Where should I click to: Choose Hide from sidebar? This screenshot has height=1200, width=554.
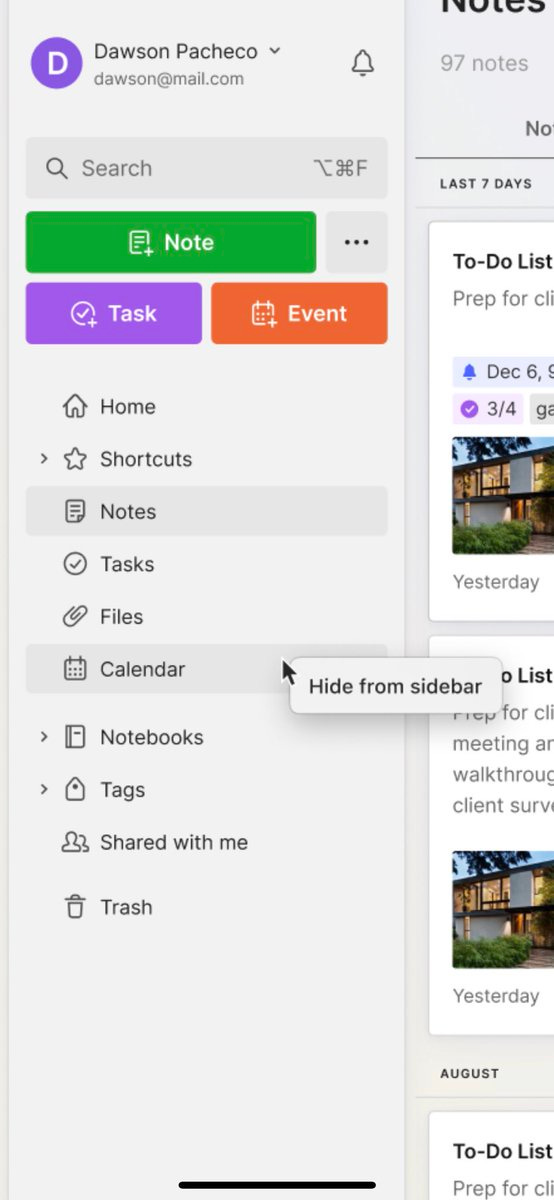[x=395, y=686]
